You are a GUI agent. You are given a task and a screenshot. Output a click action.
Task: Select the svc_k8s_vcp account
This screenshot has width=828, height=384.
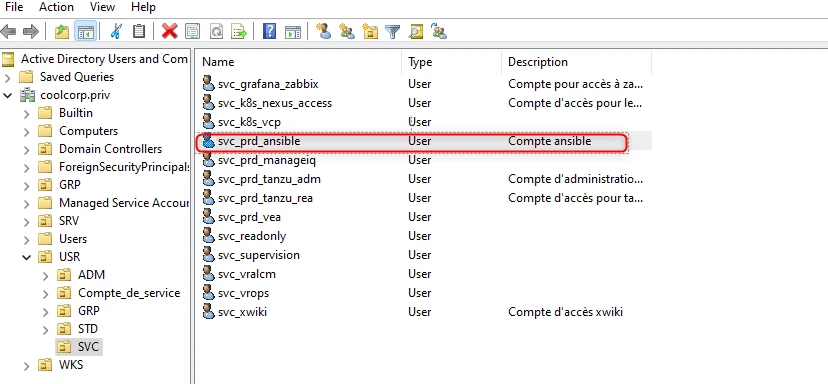pos(249,121)
